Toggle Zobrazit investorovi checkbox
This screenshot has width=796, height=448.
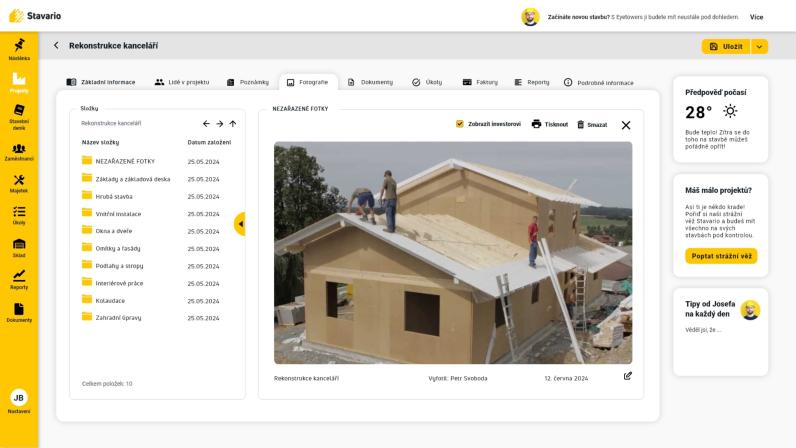click(x=459, y=124)
